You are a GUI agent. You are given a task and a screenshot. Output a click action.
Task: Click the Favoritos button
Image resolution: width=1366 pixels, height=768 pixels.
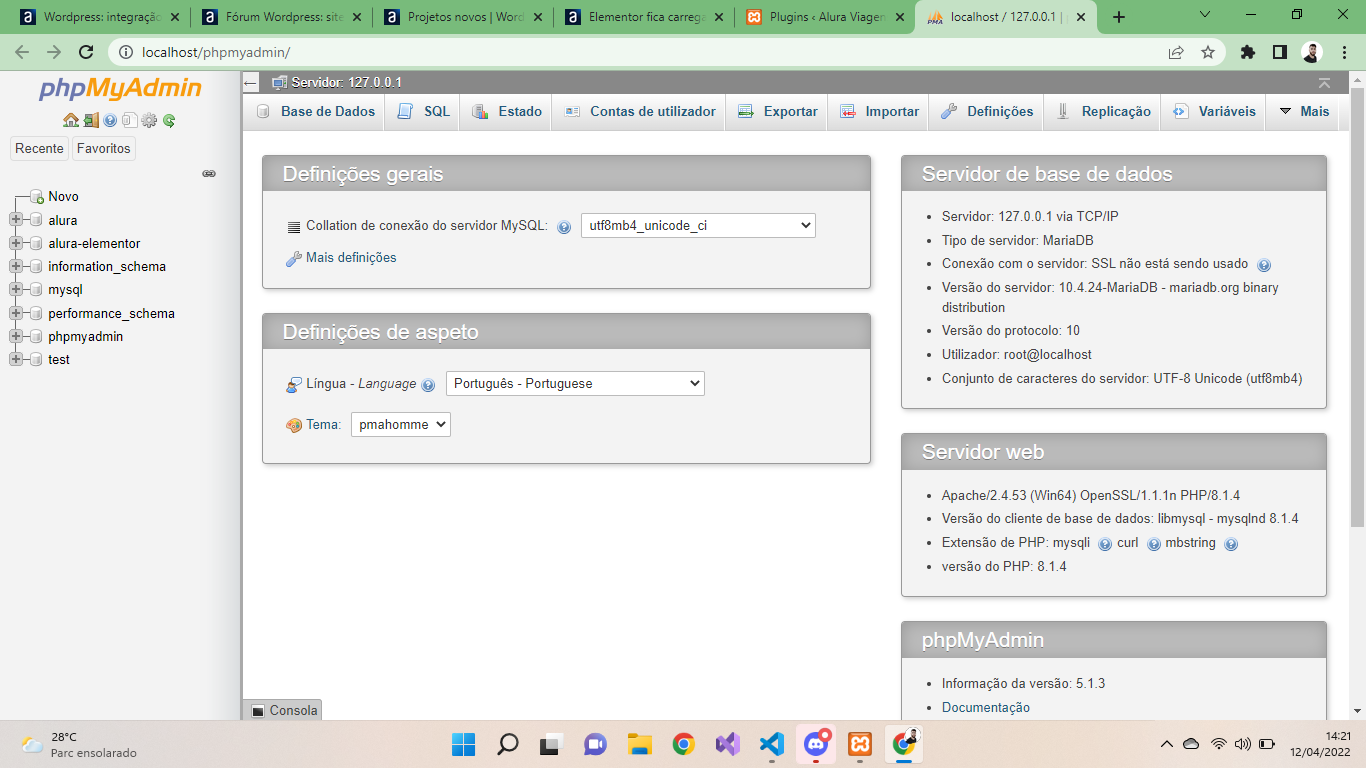104,148
